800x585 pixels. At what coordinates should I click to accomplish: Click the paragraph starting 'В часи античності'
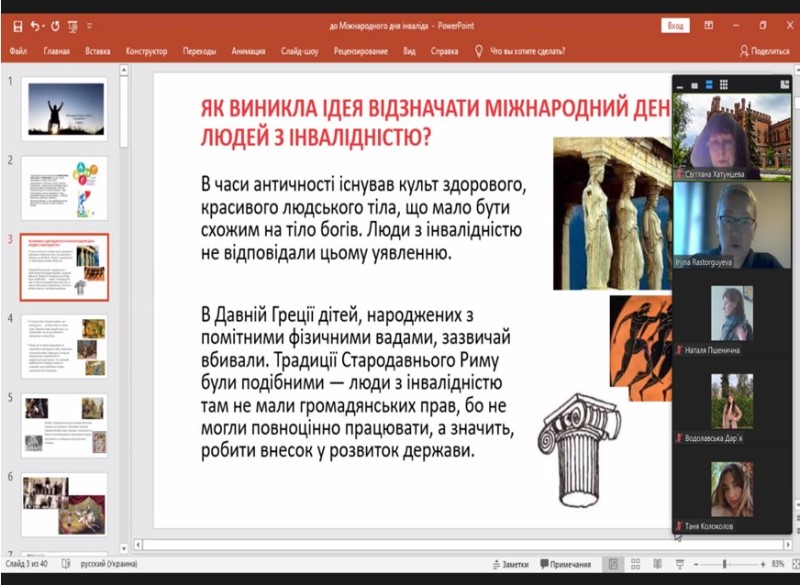[x=363, y=218]
